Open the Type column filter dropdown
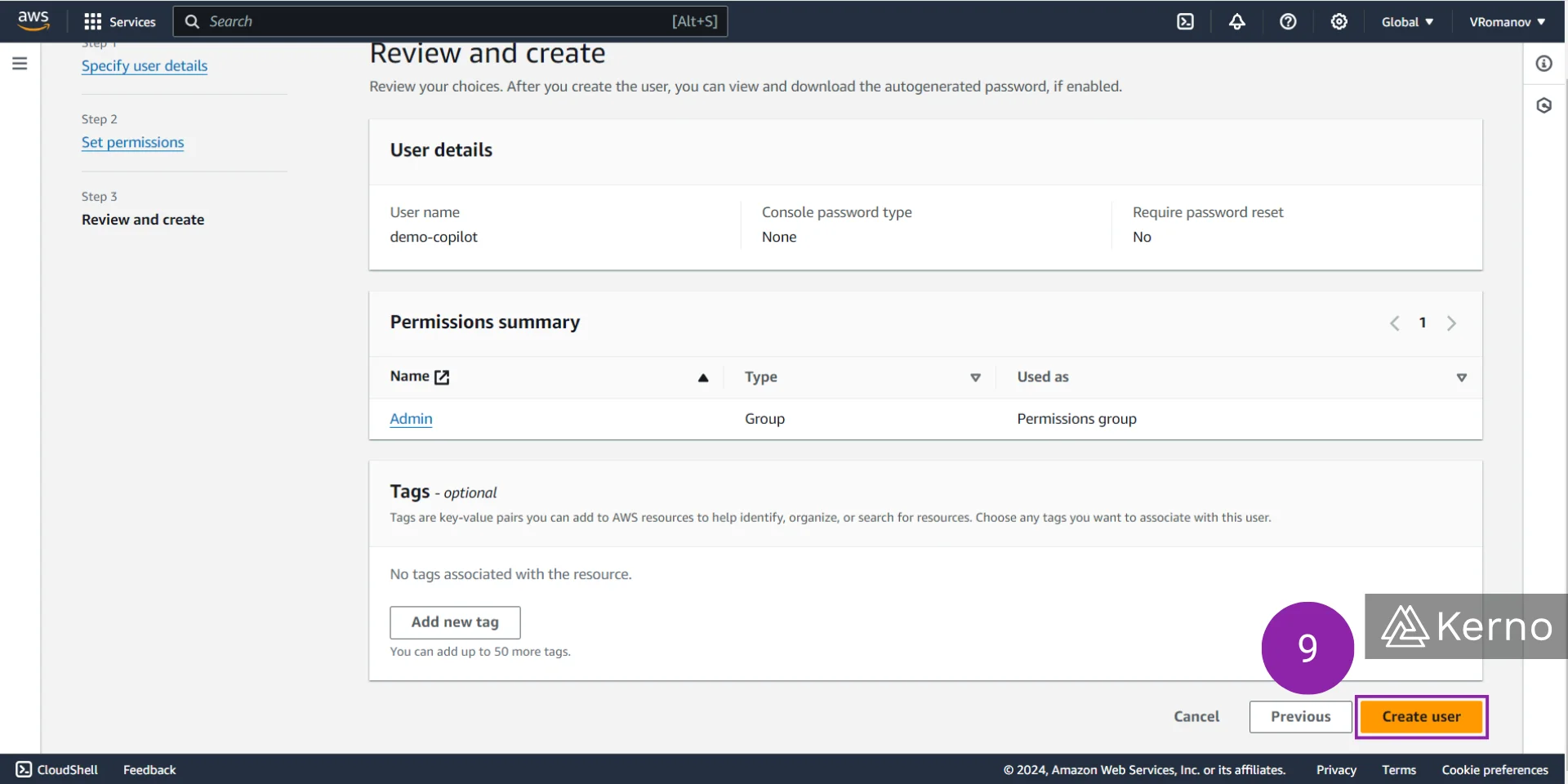1568x784 pixels. coord(975,377)
